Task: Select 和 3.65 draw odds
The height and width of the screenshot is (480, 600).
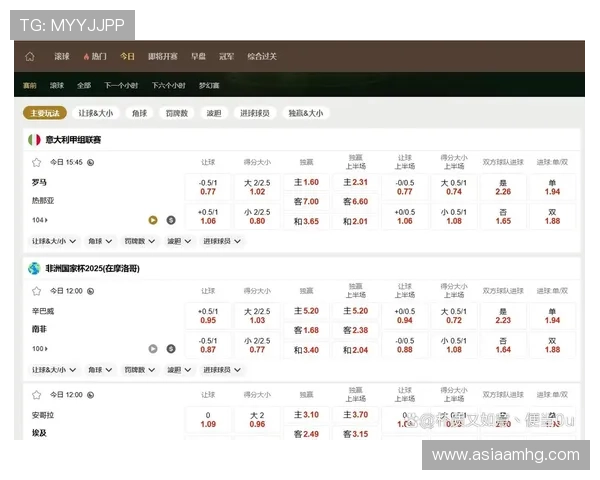Action: pyautogui.click(x=306, y=221)
